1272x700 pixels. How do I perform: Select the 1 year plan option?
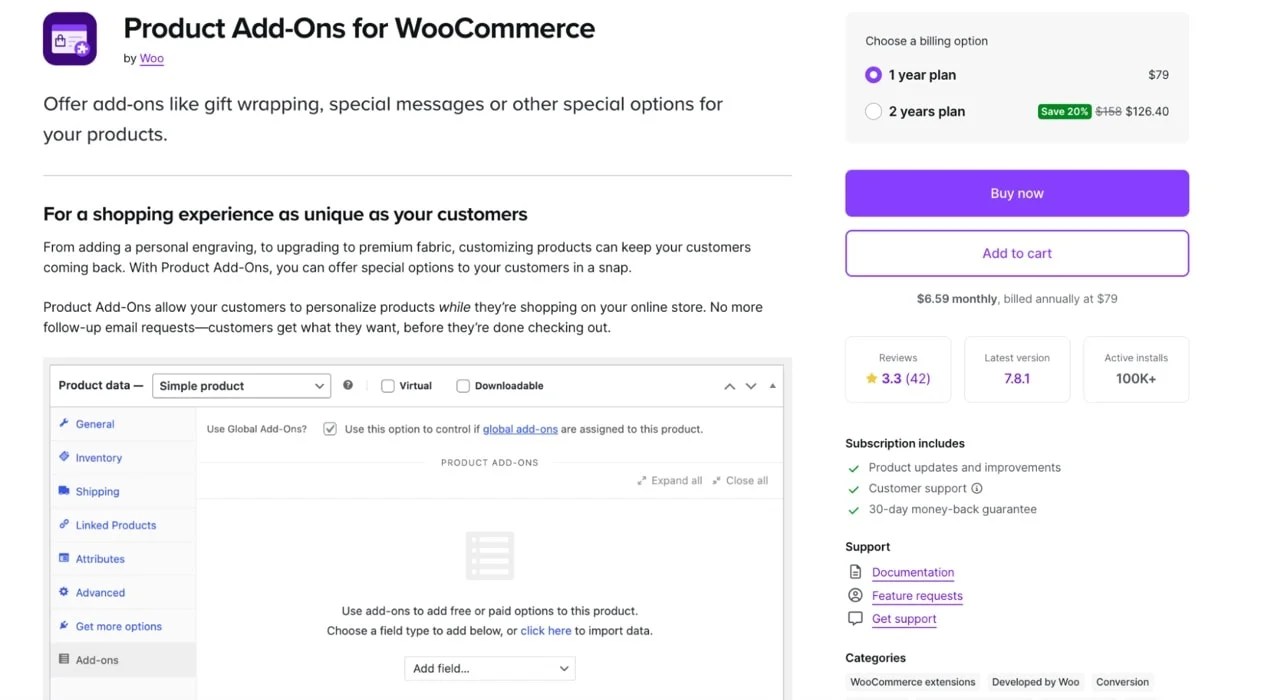click(x=874, y=75)
